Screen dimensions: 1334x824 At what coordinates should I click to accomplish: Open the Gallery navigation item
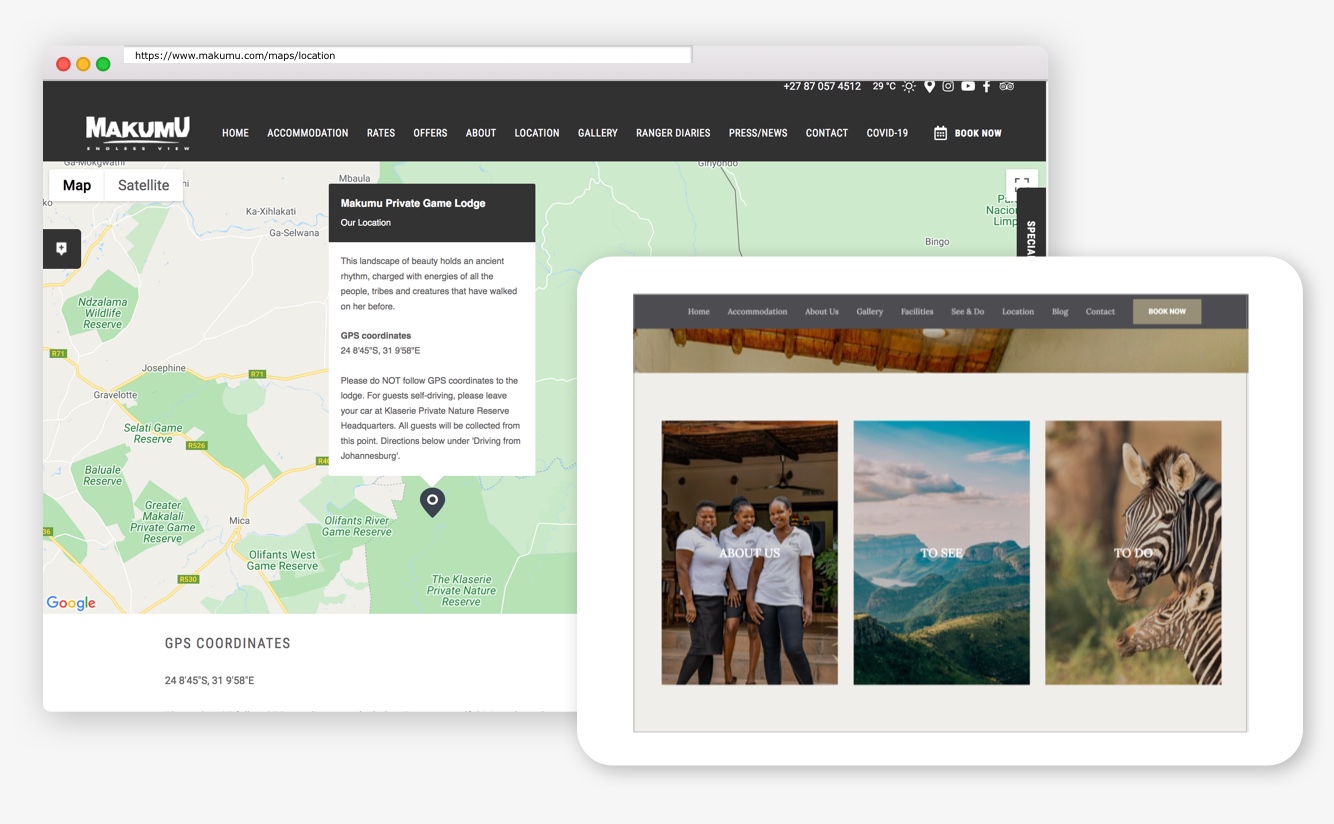597,133
